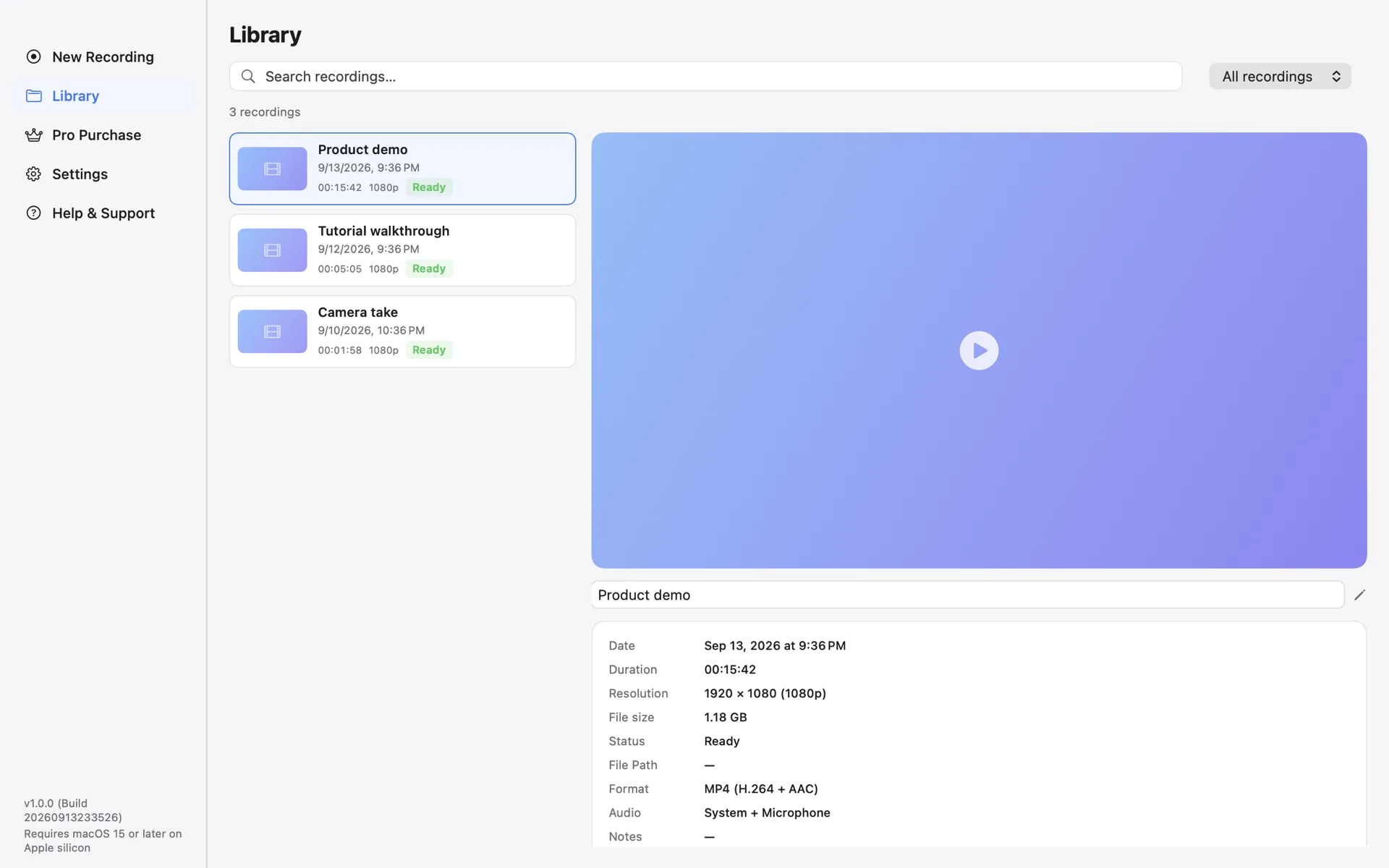Click 1080p tag on Tutorial walkthrough row

(383, 268)
